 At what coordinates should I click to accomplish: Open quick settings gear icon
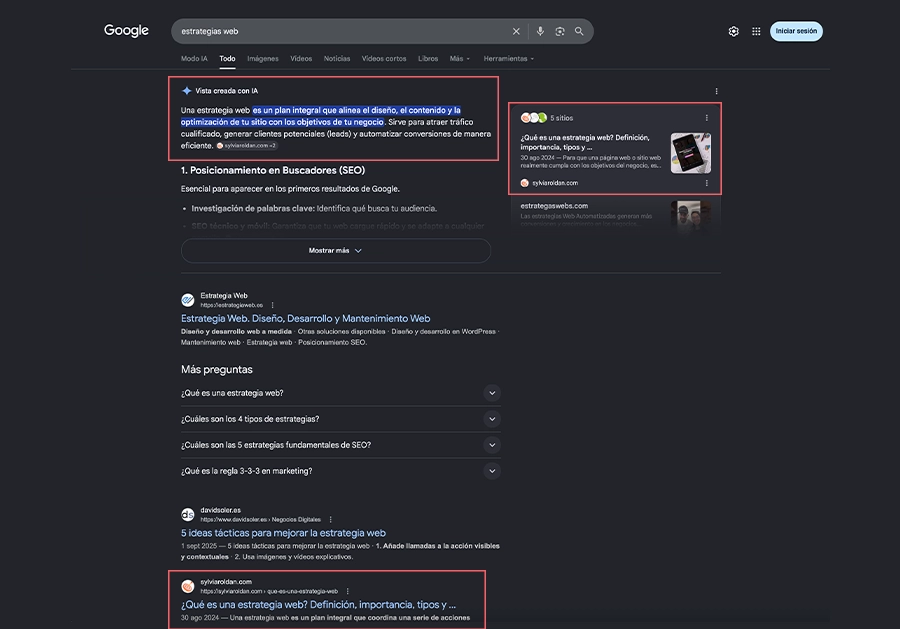[x=734, y=32]
